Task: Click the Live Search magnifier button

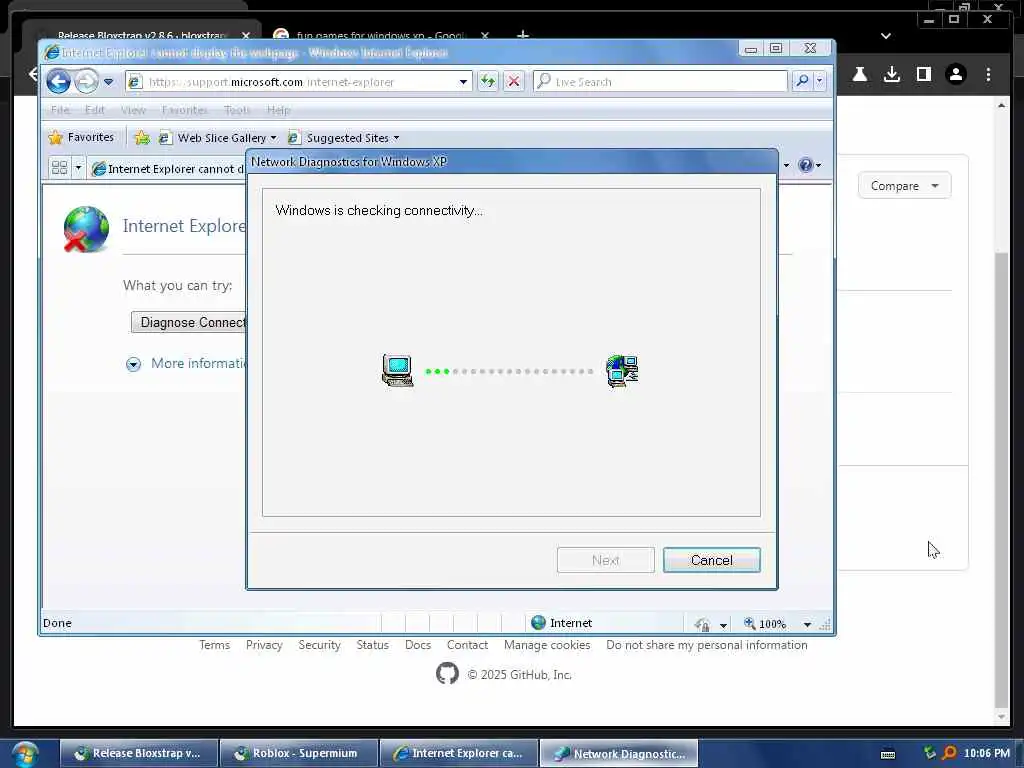Action: pos(802,81)
